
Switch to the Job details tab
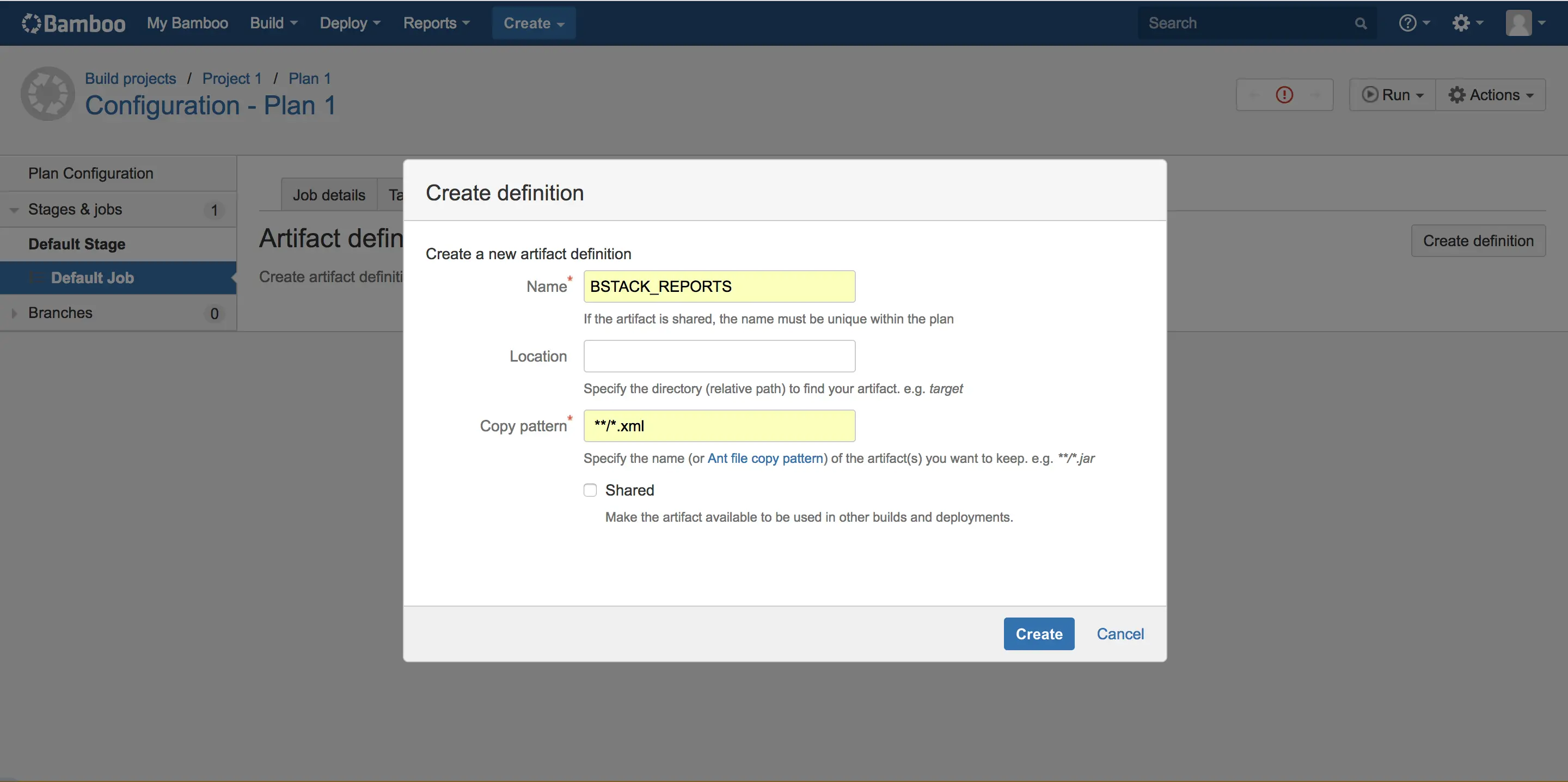click(329, 195)
